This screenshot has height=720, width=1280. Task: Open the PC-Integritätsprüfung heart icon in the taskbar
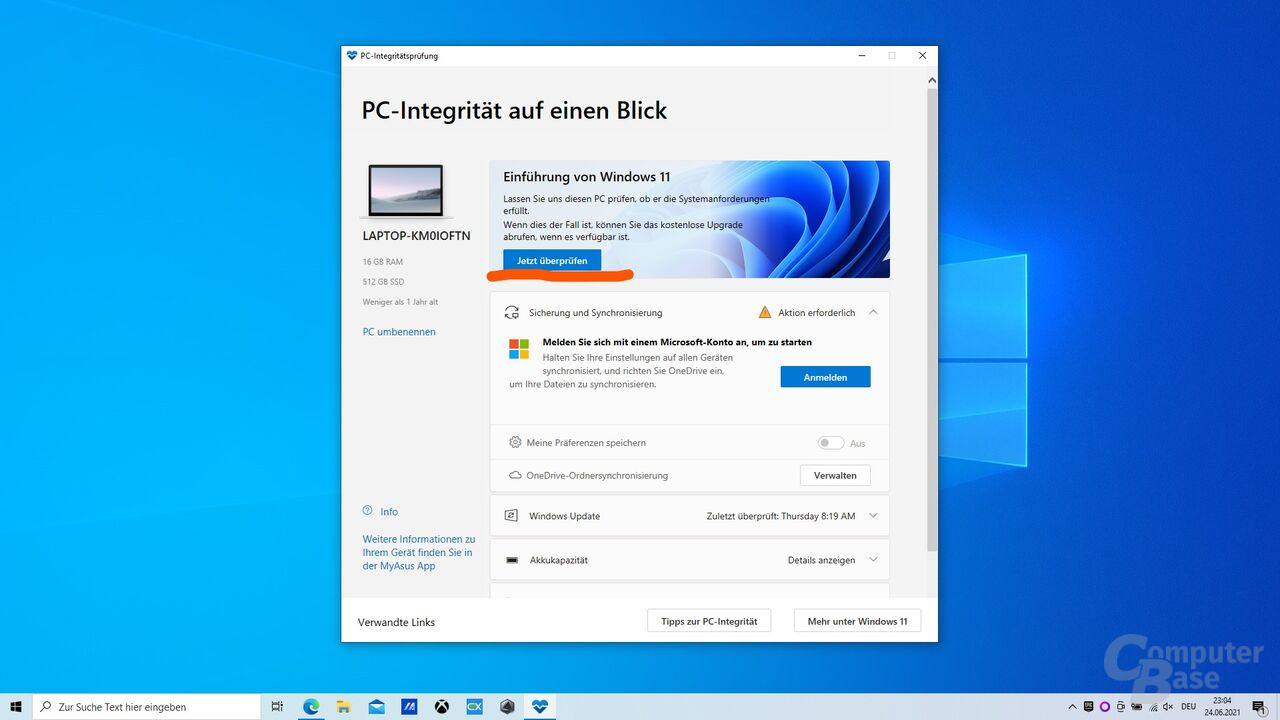(539, 706)
